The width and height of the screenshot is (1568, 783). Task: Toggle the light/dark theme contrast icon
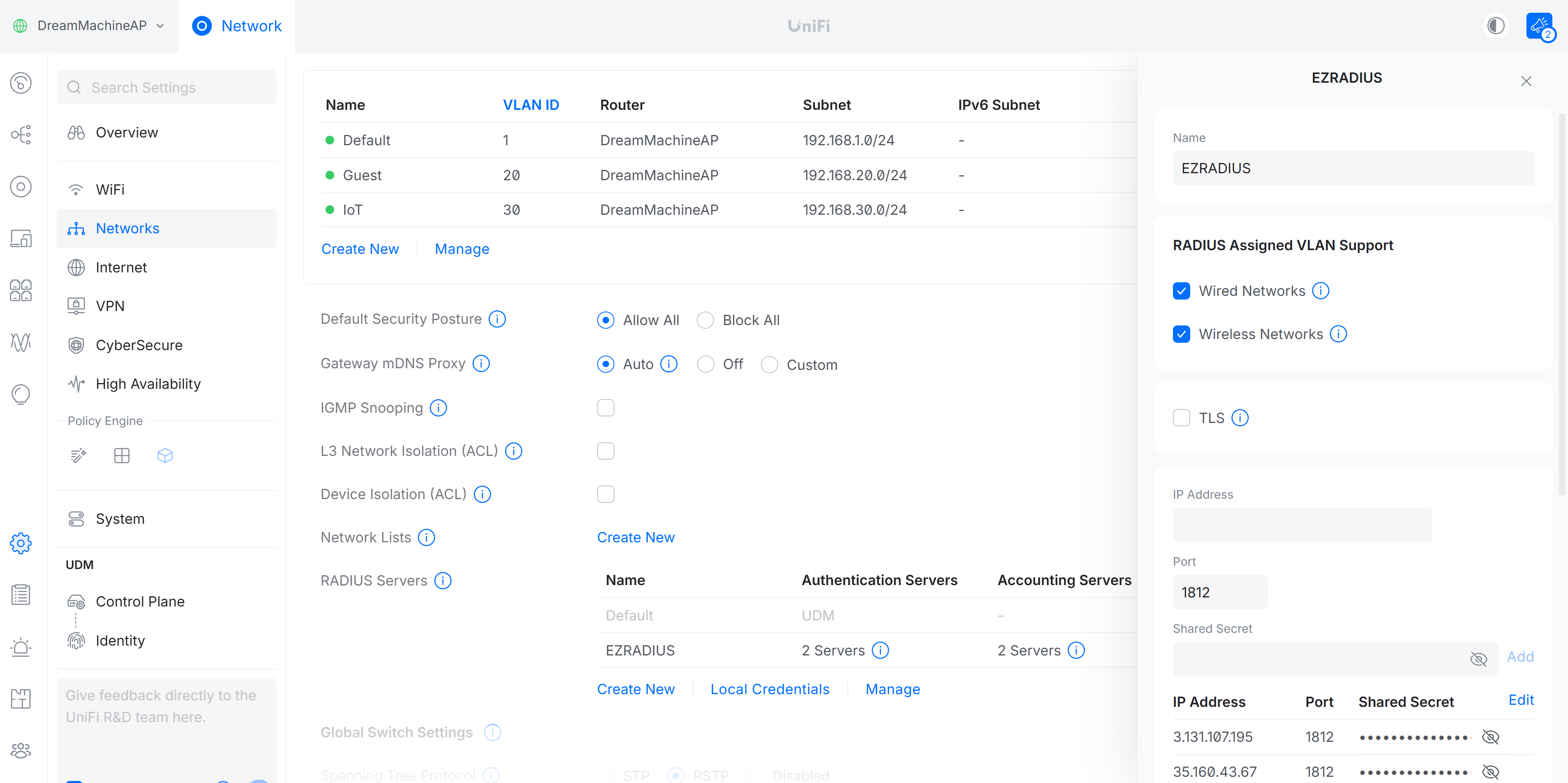1496,26
